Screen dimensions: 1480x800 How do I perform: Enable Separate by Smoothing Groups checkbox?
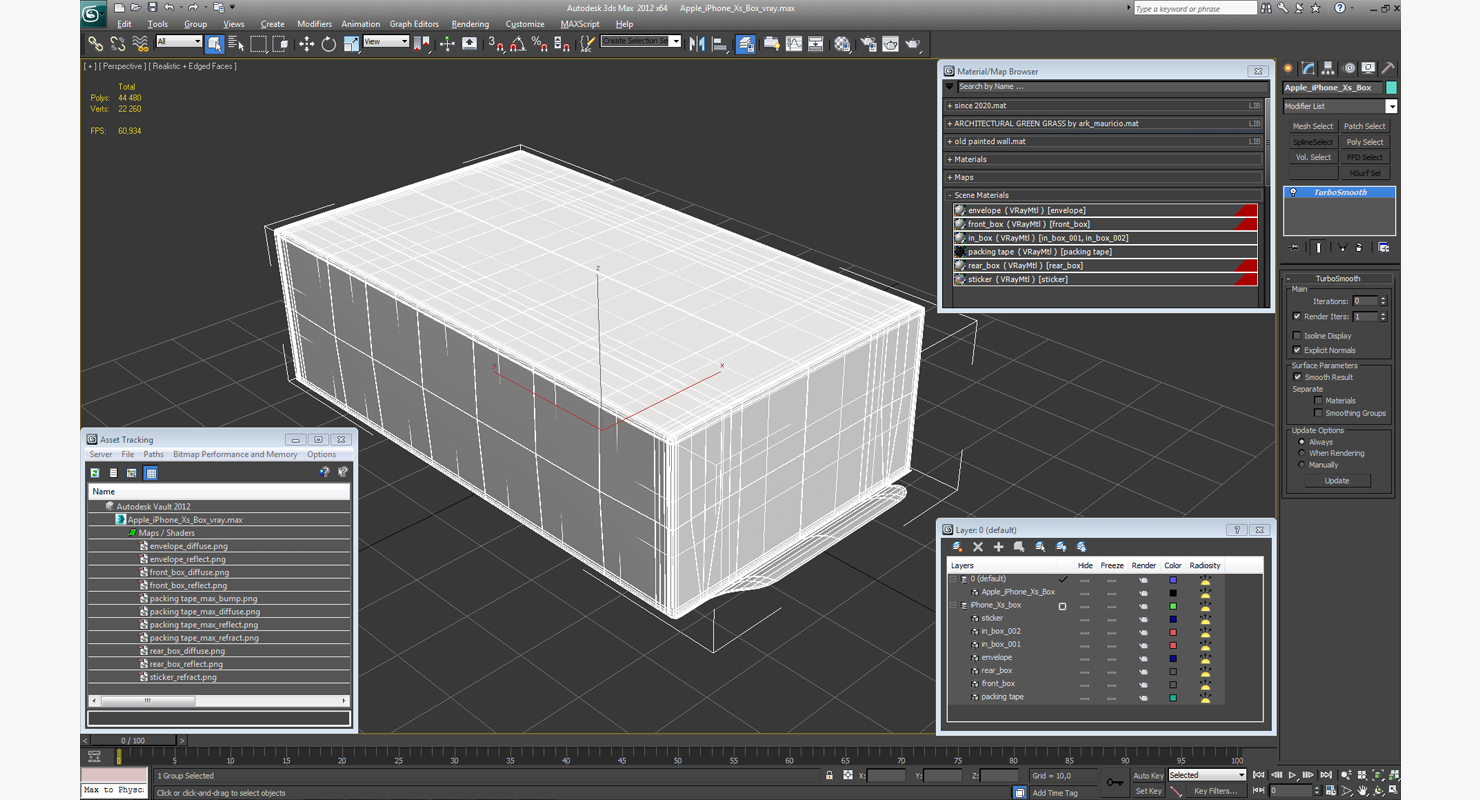(1318, 413)
